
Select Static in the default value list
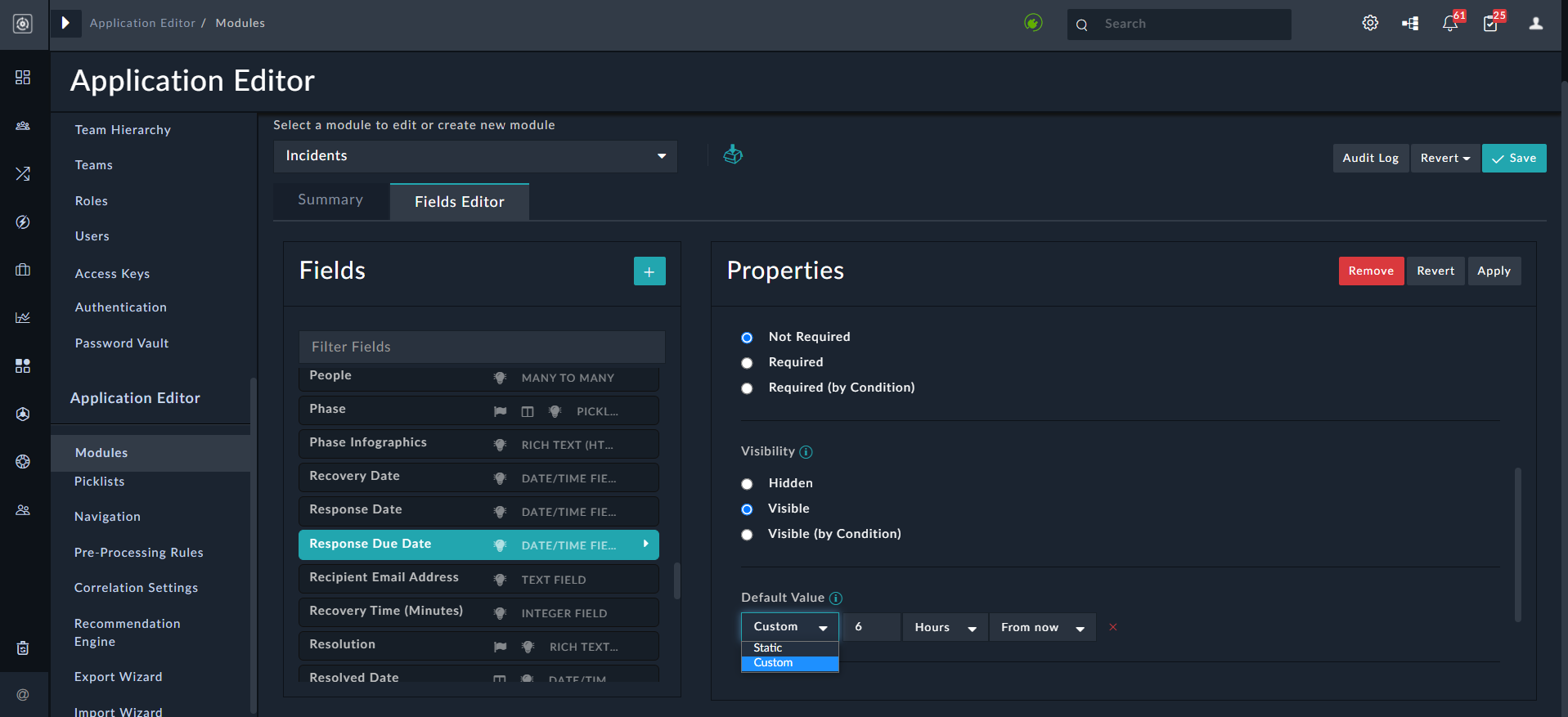(768, 648)
